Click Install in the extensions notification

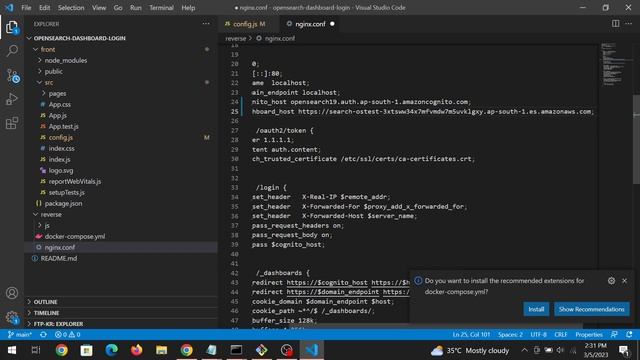pos(536,309)
